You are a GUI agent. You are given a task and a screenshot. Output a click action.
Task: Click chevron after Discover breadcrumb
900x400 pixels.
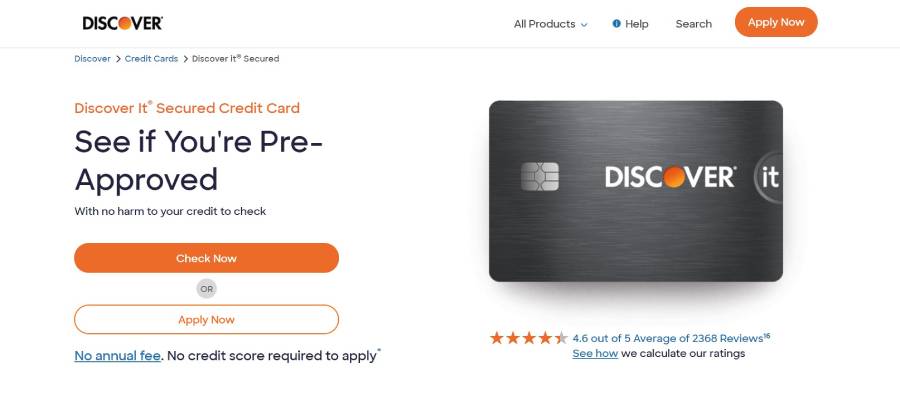(118, 59)
